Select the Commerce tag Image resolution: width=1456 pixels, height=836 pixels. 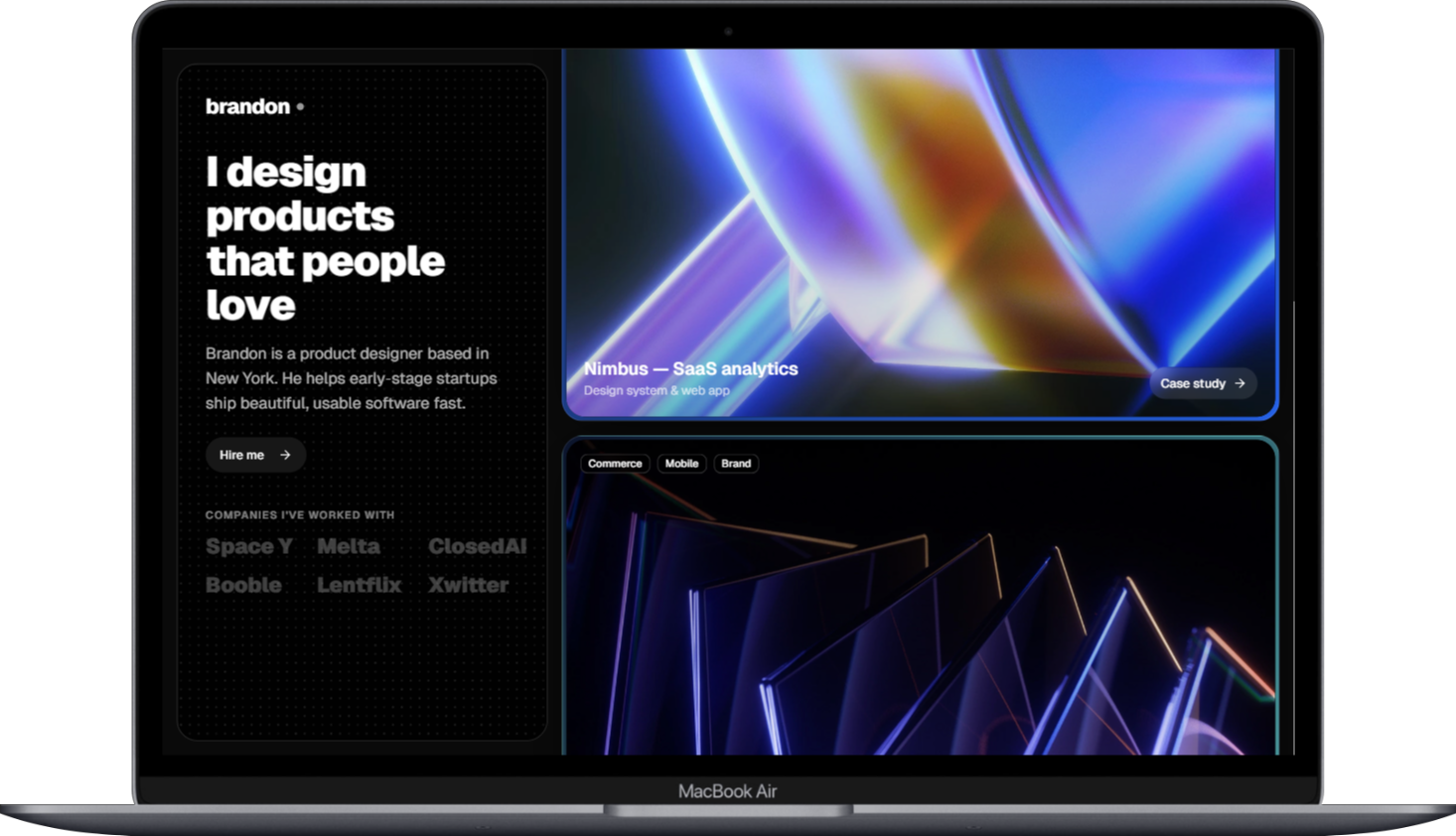pyautogui.click(x=615, y=464)
